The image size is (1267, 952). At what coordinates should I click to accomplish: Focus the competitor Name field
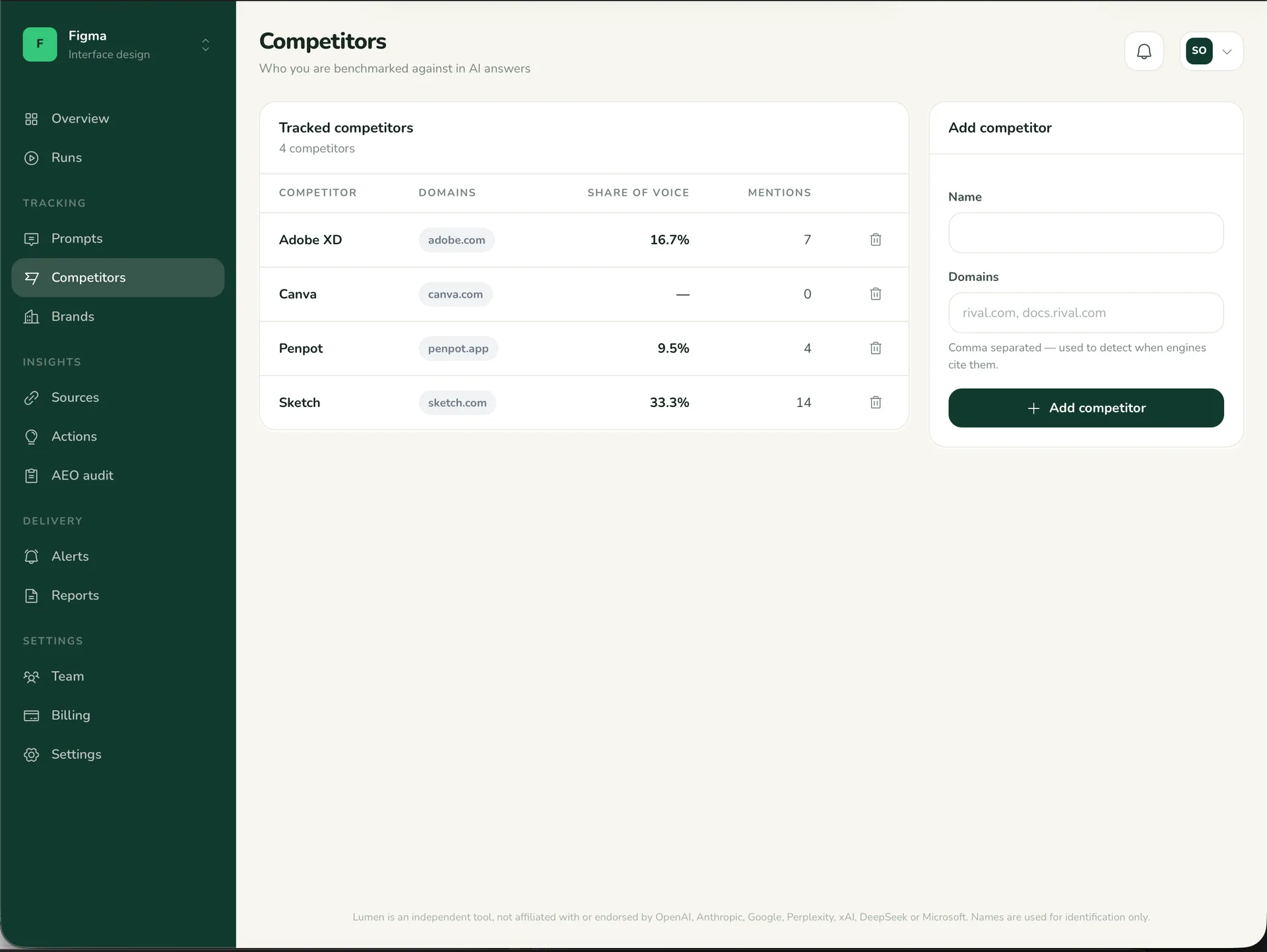click(1086, 233)
